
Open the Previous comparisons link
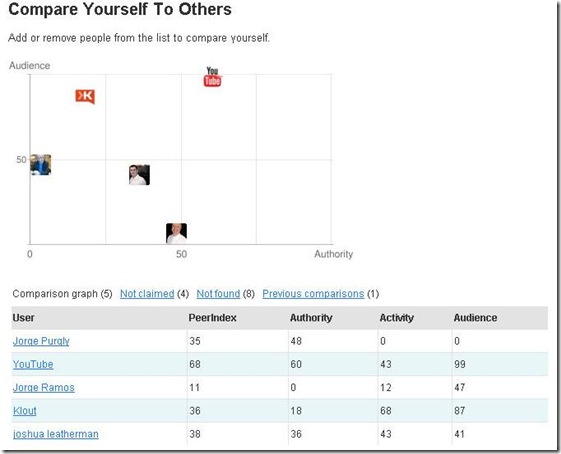click(x=313, y=294)
